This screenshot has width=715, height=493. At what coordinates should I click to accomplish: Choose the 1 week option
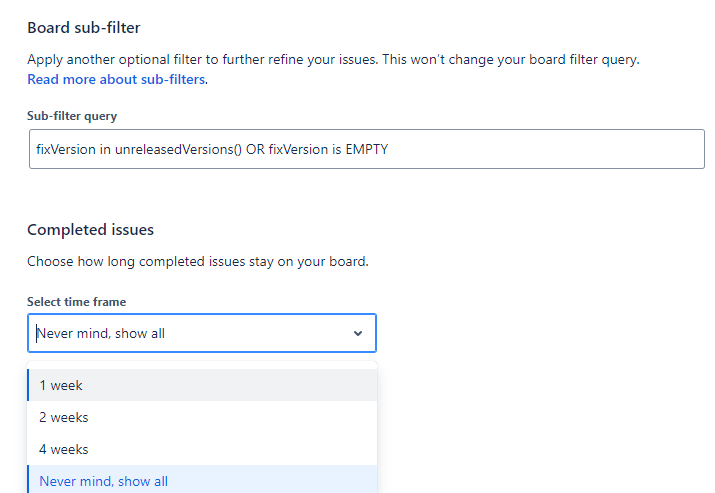click(61, 385)
